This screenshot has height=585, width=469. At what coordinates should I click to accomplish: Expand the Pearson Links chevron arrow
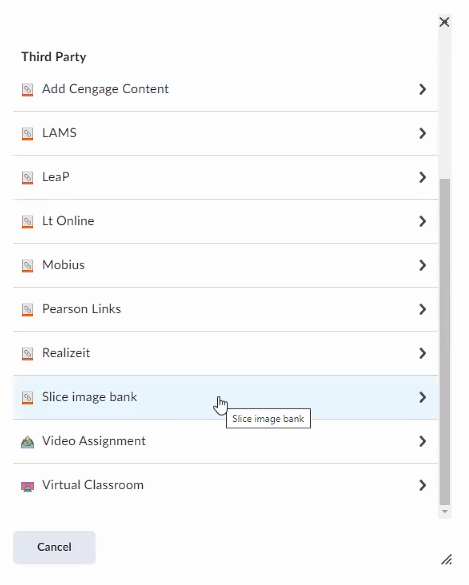[x=422, y=309]
